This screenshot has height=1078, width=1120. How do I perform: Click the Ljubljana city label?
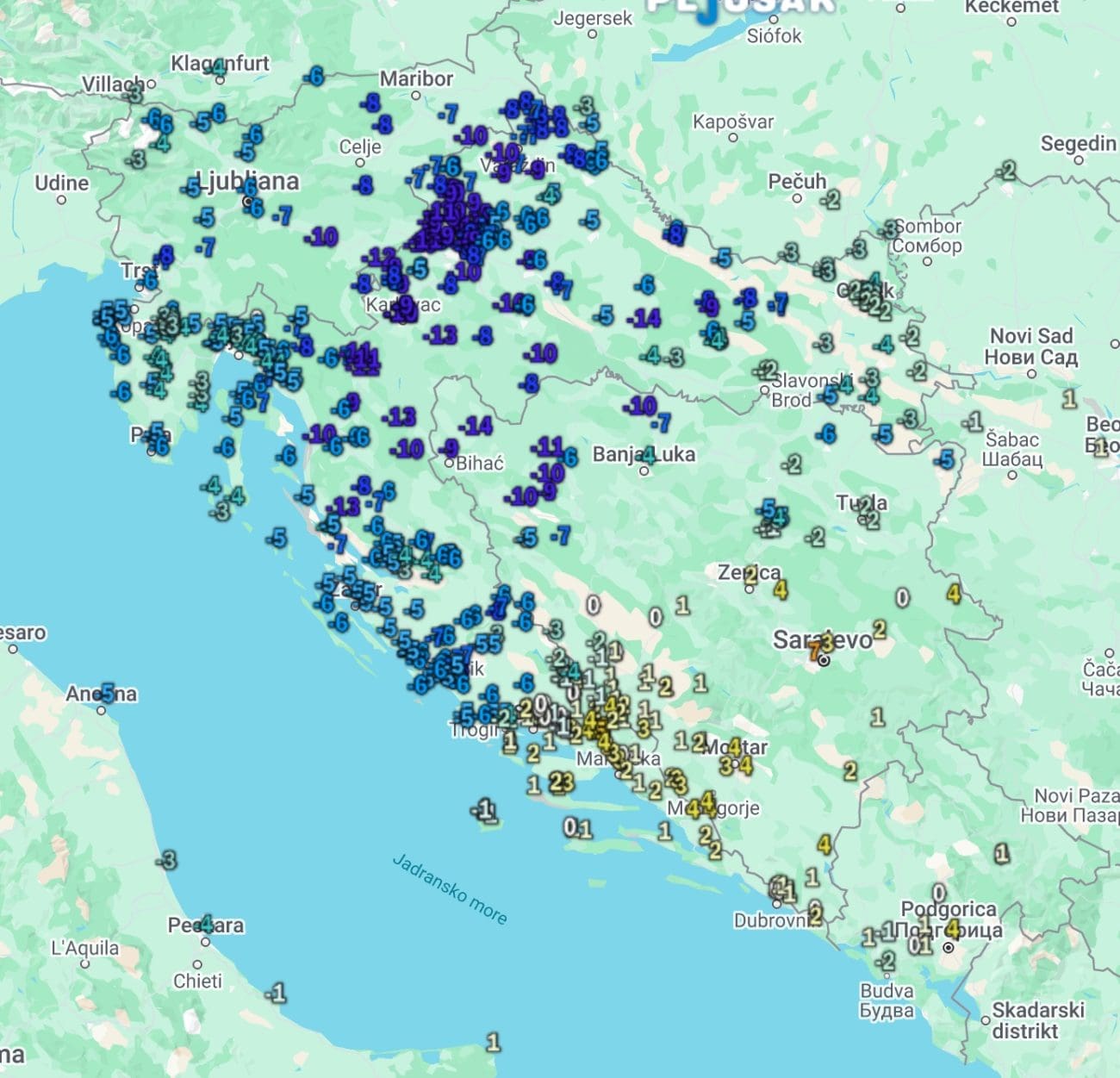[248, 182]
